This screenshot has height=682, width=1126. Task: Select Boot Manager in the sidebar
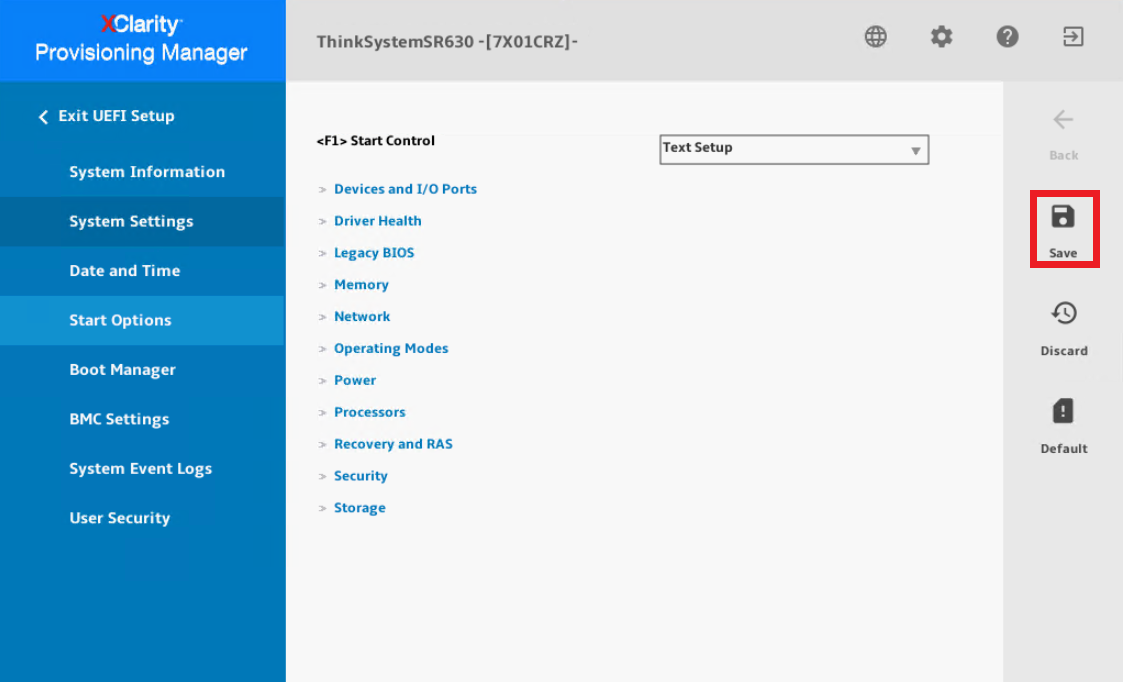(x=122, y=369)
